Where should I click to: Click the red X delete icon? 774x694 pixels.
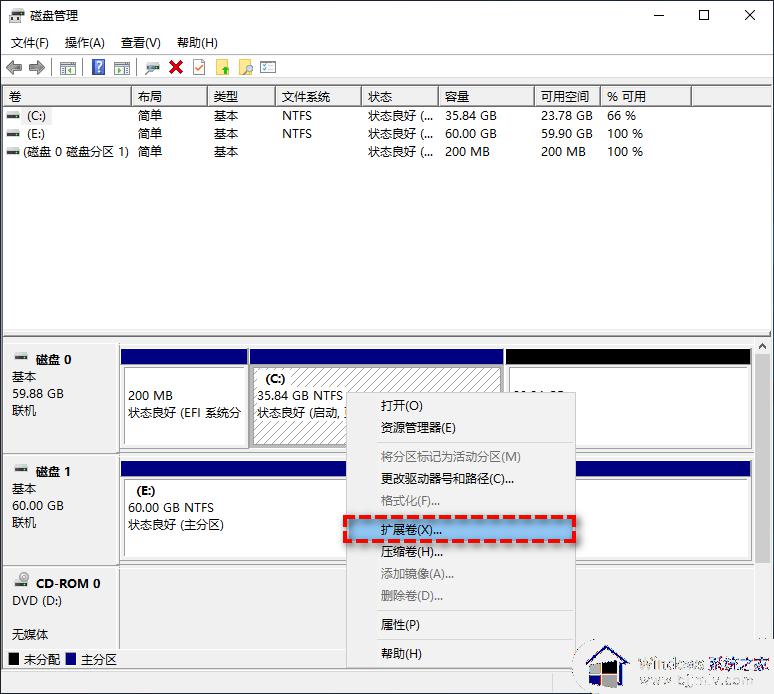(176, 67)
